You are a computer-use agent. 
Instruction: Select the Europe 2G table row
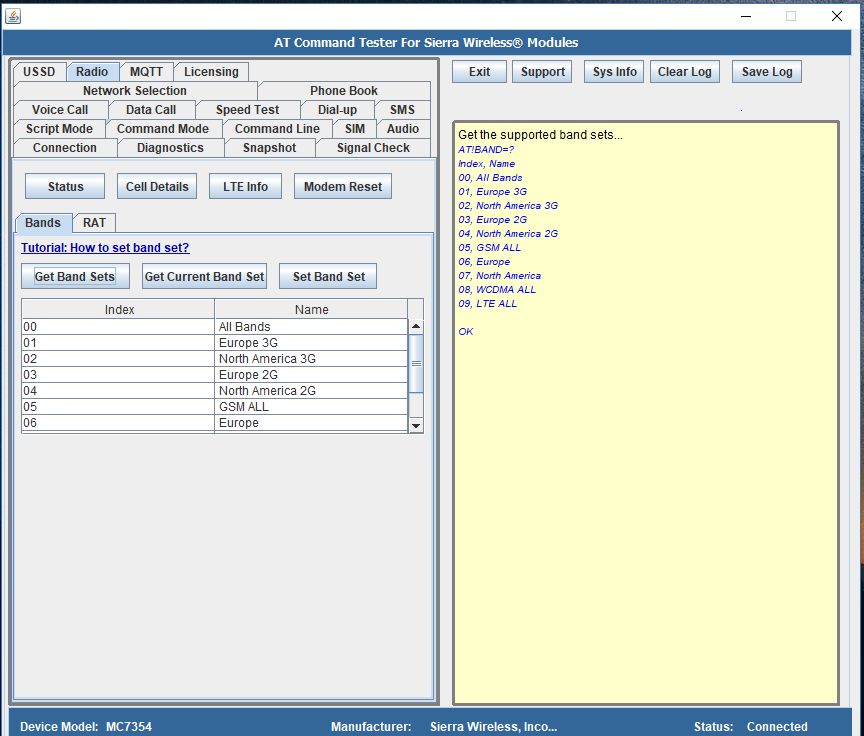click(x=215, y=375)
